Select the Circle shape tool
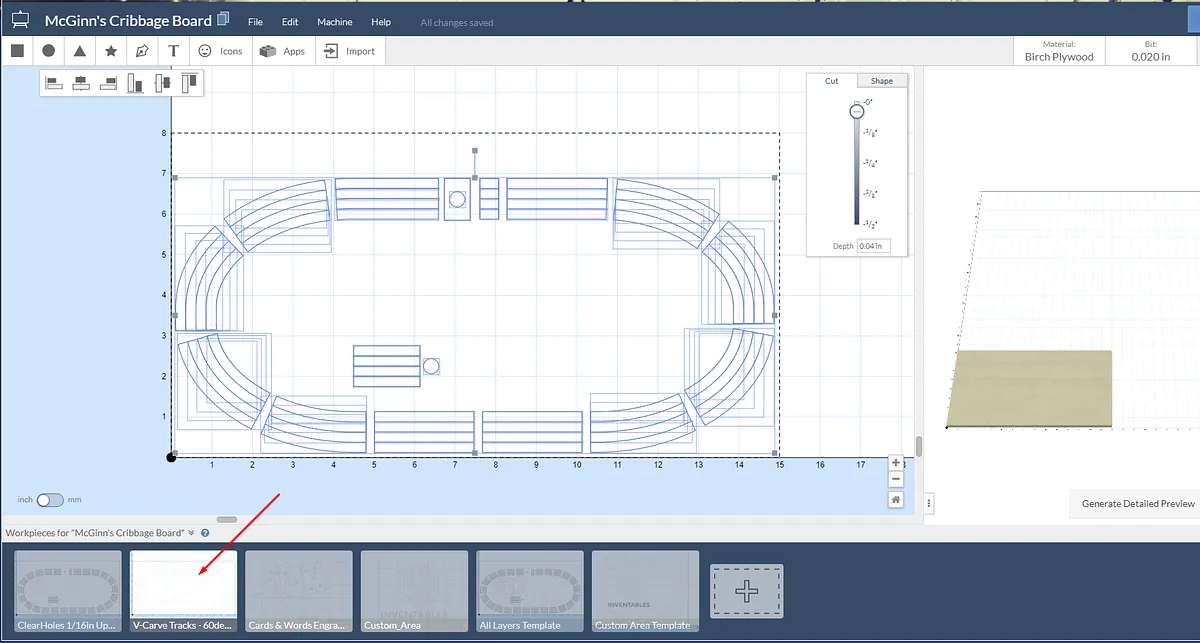 pos(48,51)
